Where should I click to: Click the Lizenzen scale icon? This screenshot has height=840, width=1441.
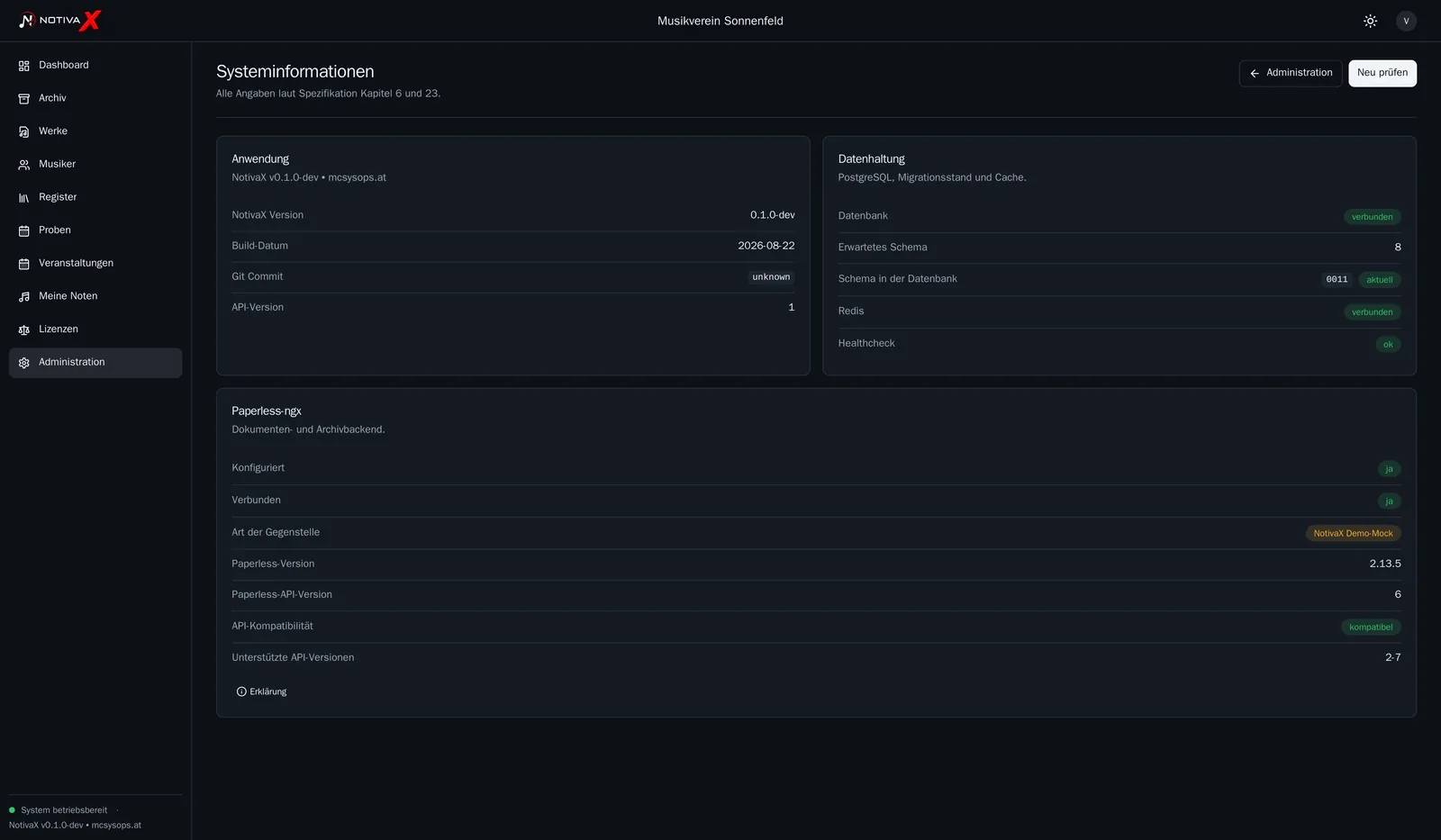(x=24, y=330)
